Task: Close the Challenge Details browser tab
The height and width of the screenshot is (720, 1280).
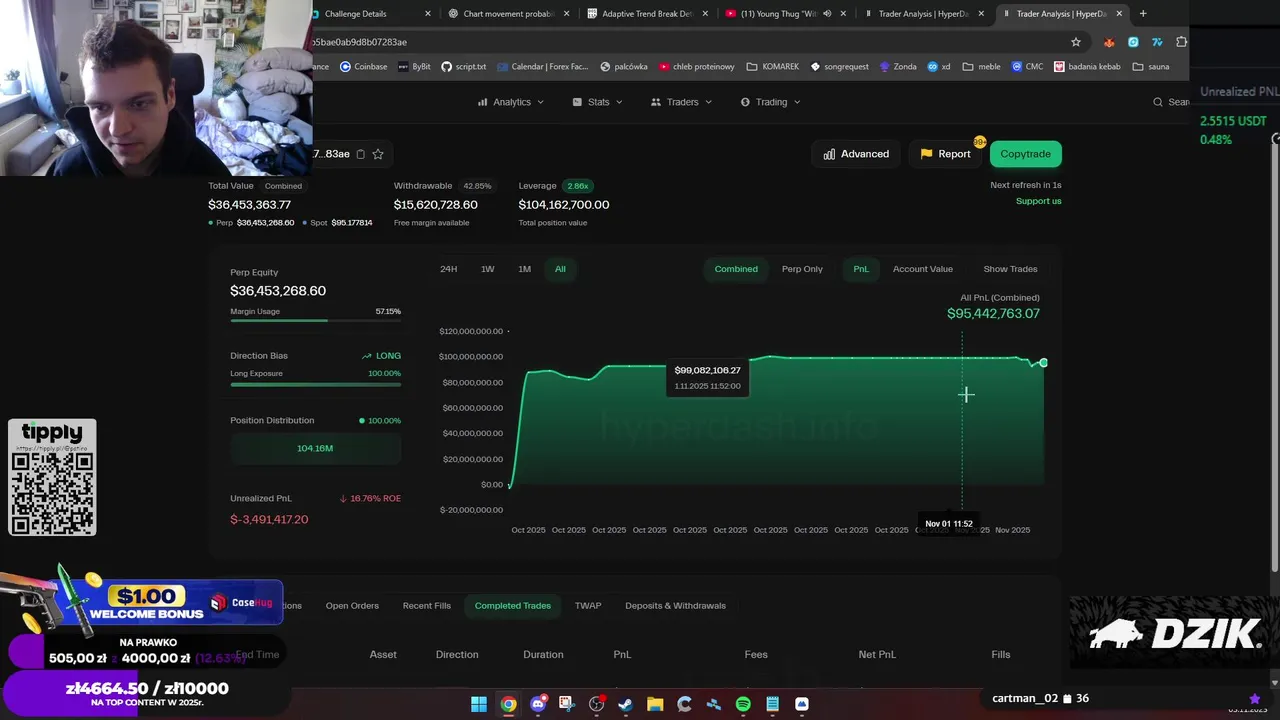Action: coord(428,14)
